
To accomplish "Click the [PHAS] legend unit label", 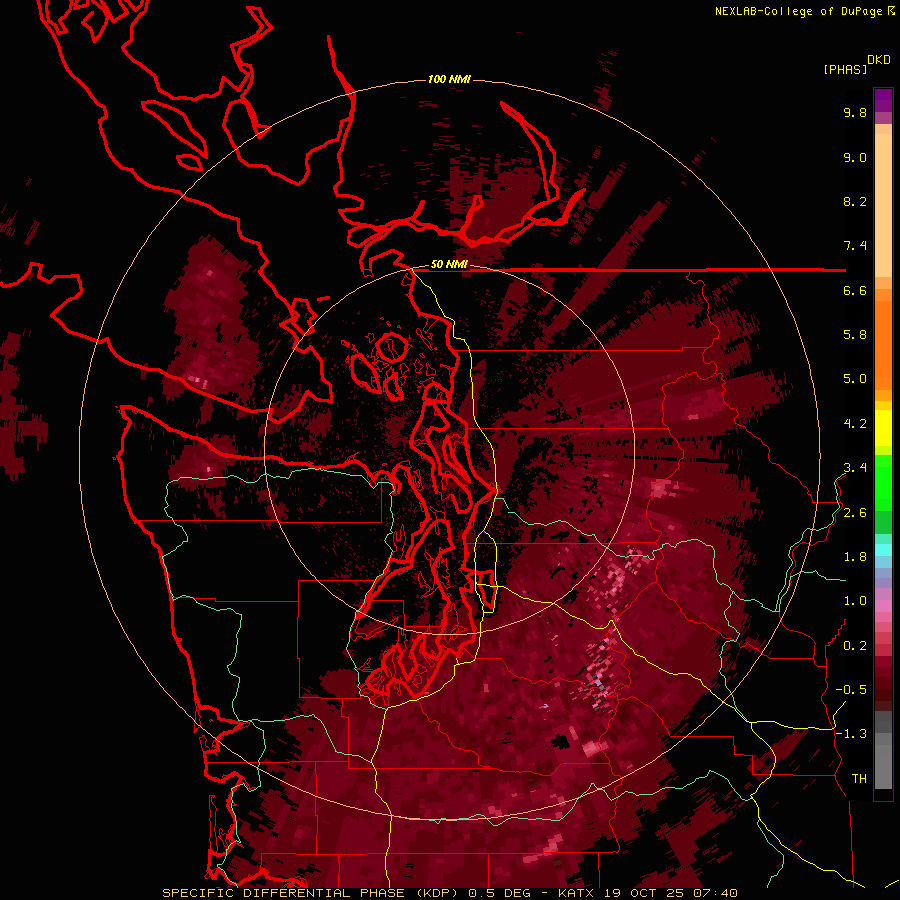I will pyautogui.click(x=845, y=70).
